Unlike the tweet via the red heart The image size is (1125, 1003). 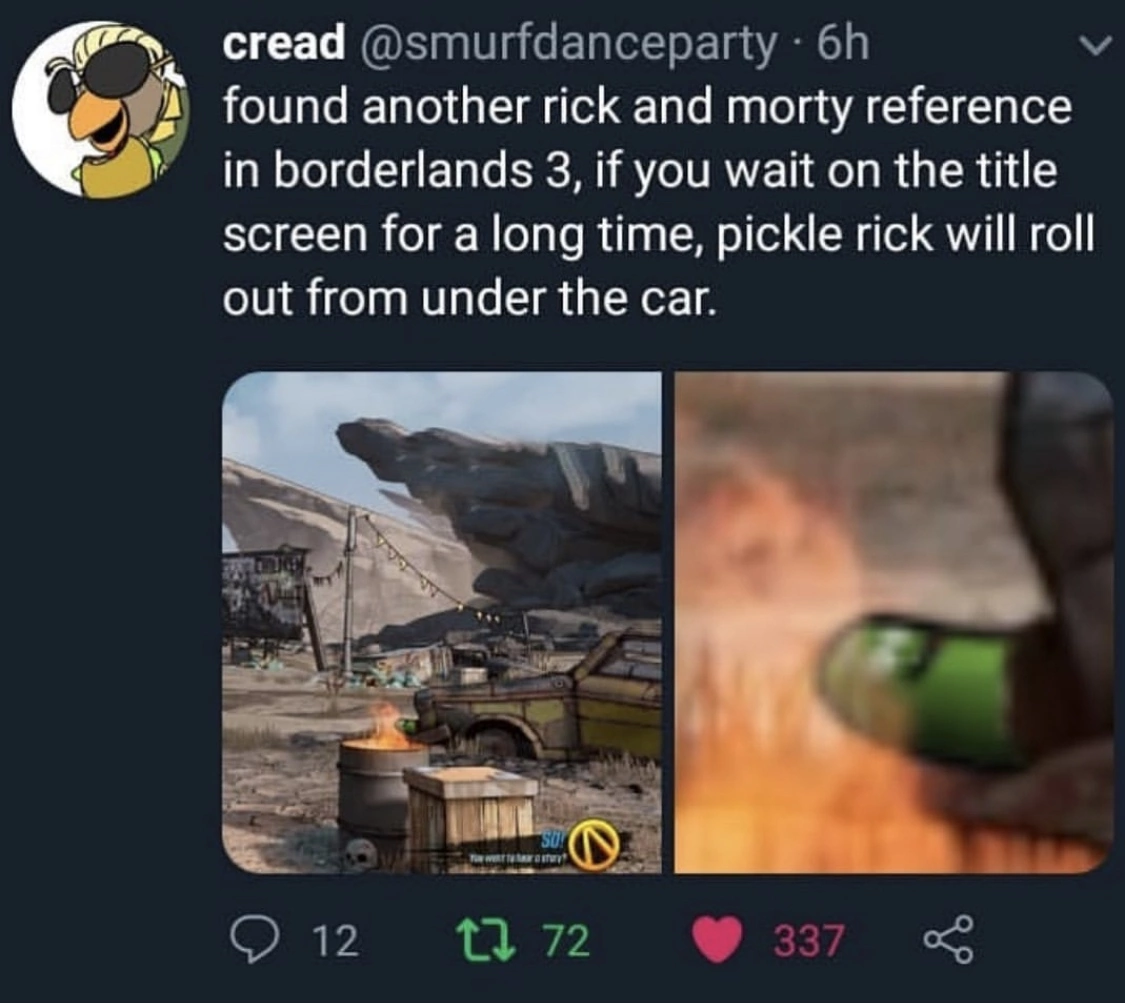click(x=716, y=940)
